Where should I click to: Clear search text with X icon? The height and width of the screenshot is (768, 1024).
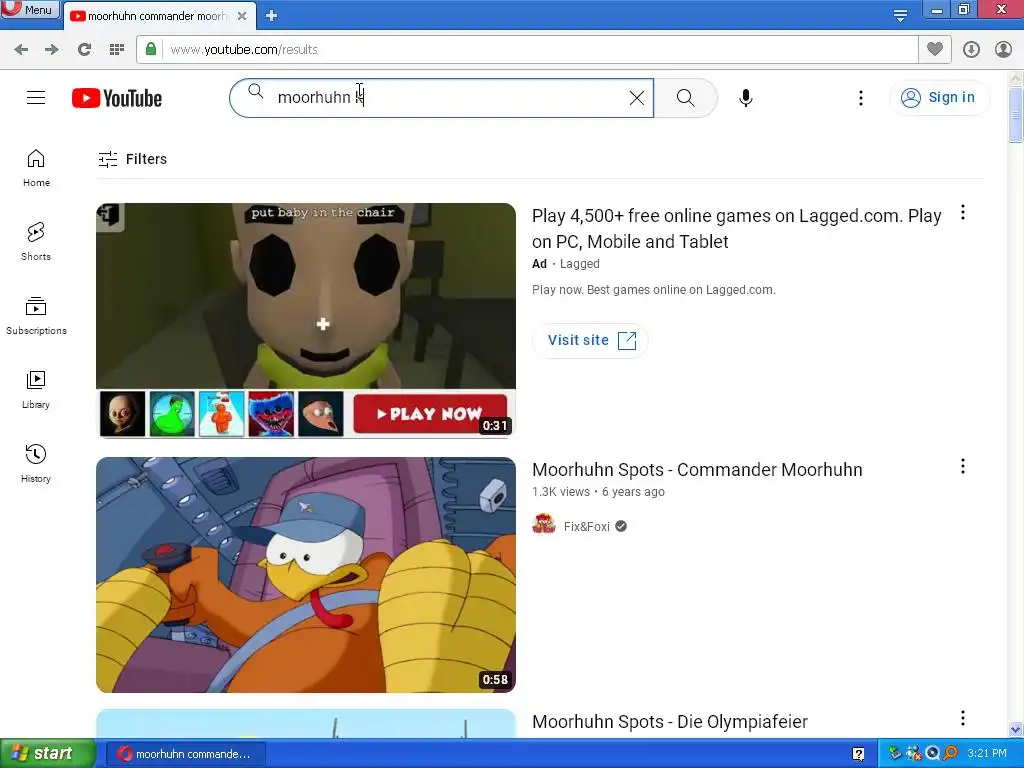(x=637, y=98)
